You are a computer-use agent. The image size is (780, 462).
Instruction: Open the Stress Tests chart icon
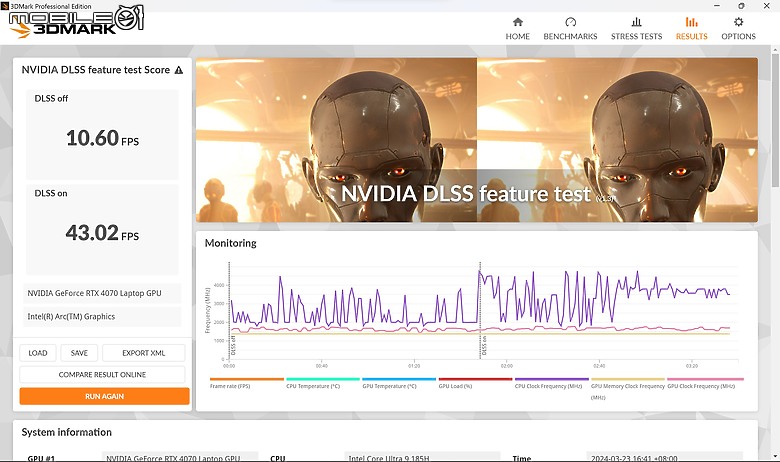[636, 22]
